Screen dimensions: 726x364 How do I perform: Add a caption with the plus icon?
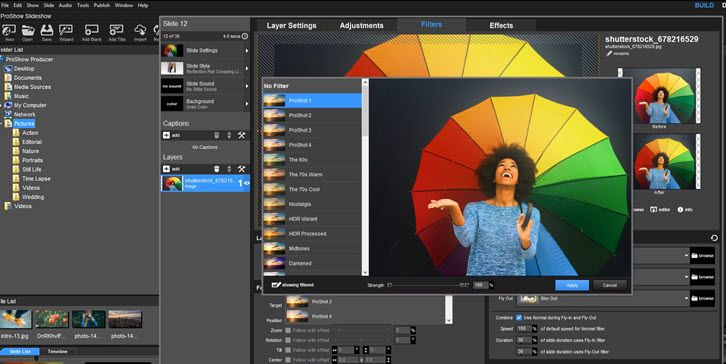tap(166, 135)
